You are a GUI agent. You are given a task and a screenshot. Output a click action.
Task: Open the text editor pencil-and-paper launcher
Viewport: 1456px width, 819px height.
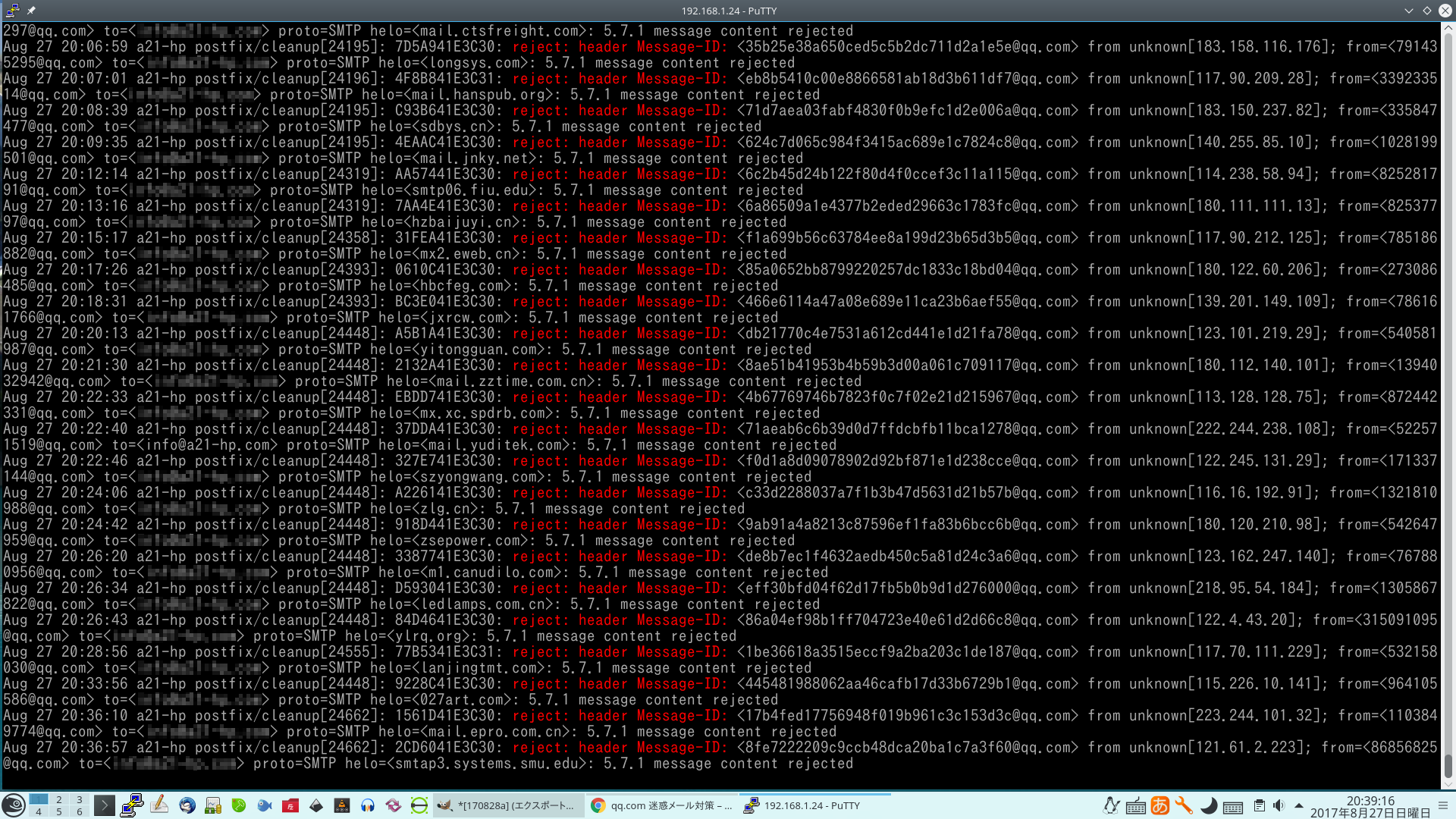click(159, 805)
